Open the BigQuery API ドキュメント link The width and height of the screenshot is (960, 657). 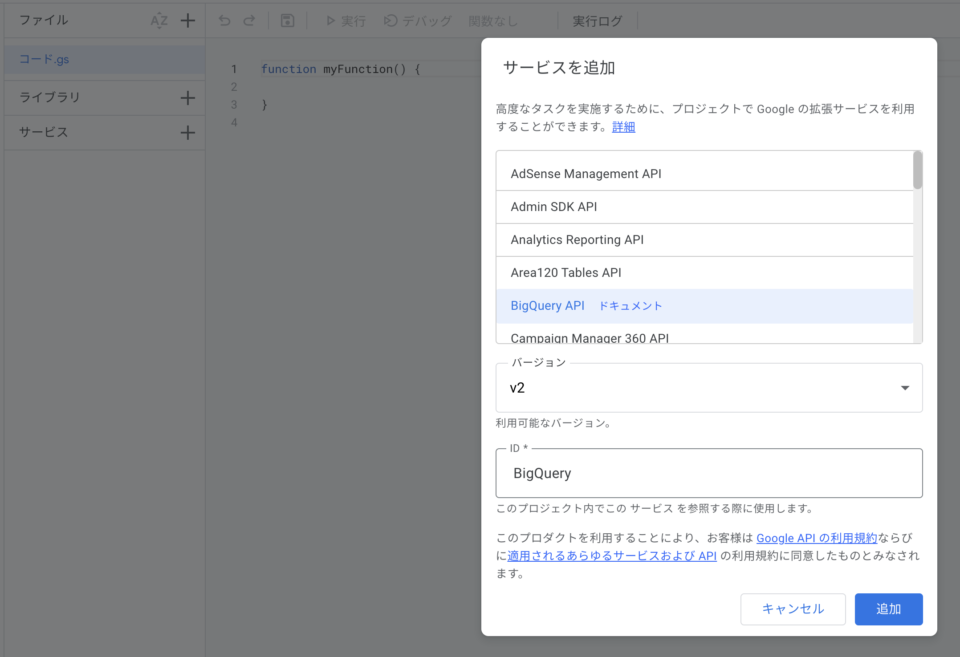[x=630, y=305]
